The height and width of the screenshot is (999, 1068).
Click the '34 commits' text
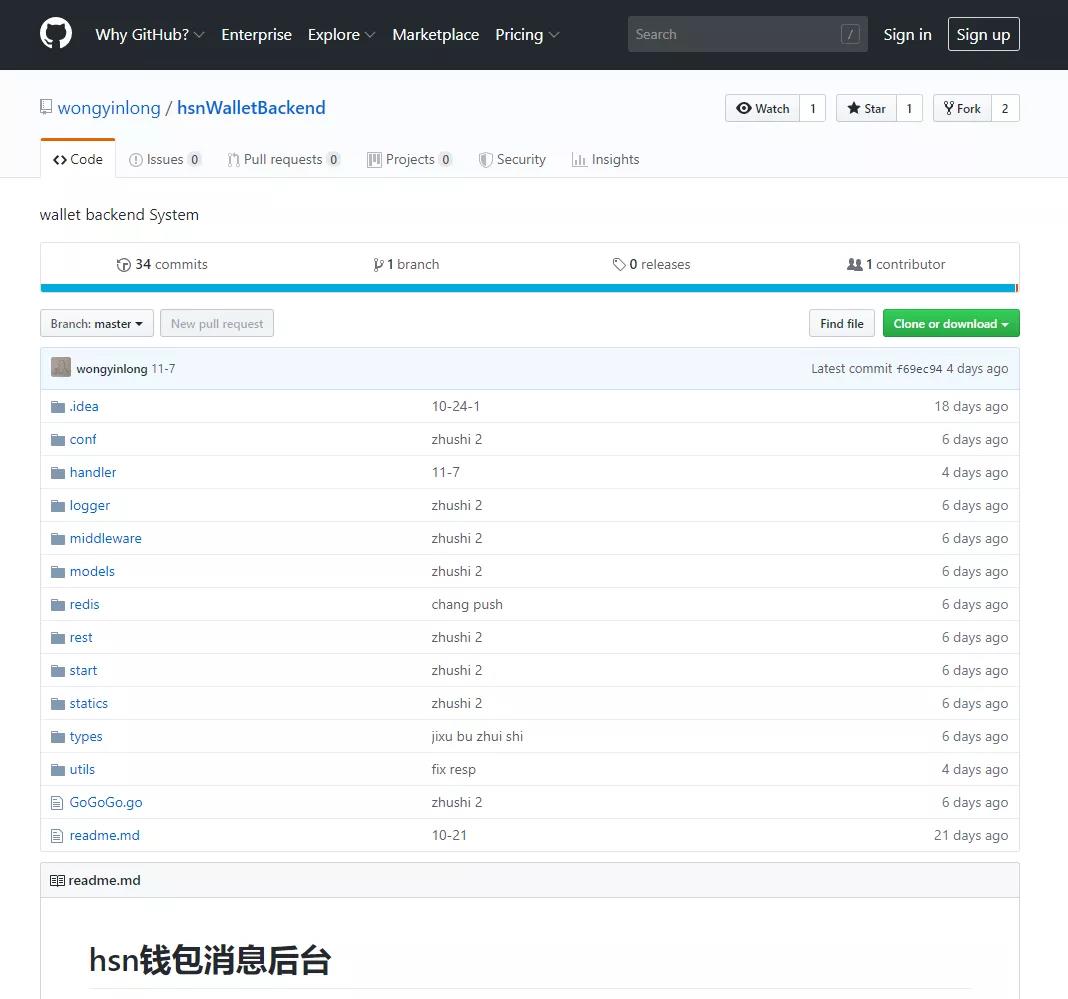tap(171, 264)
